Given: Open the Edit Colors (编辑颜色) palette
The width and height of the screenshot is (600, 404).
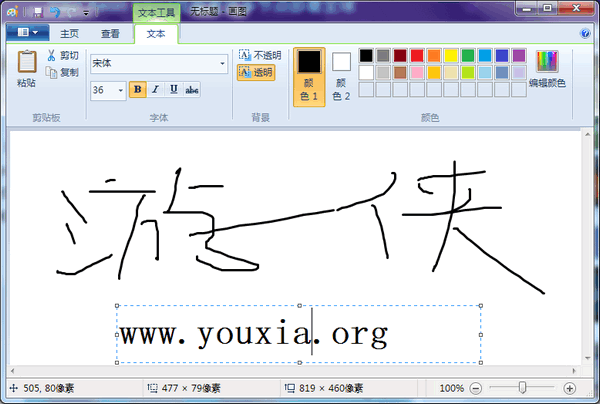Looking at the screenshot, I should pyautogui.click(x=547, y=70).
